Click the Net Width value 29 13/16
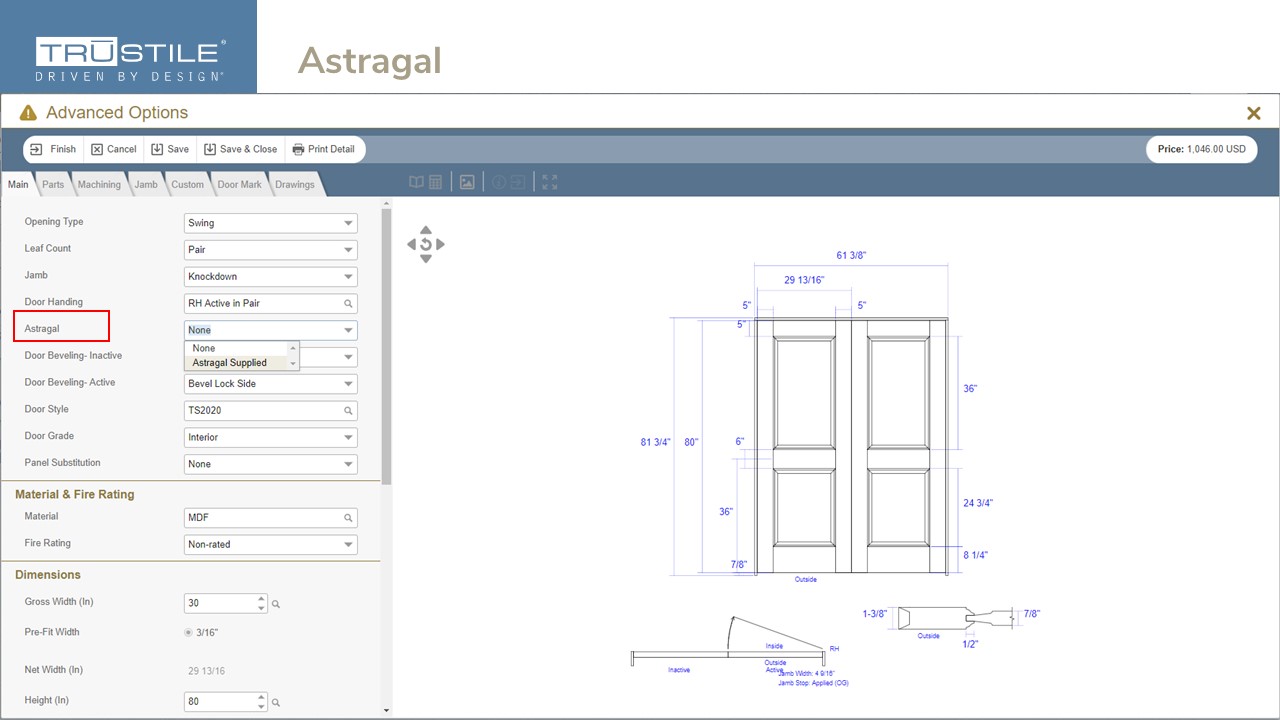The width and height of the screenshot is (1280, 720). [x=207, y=671]
